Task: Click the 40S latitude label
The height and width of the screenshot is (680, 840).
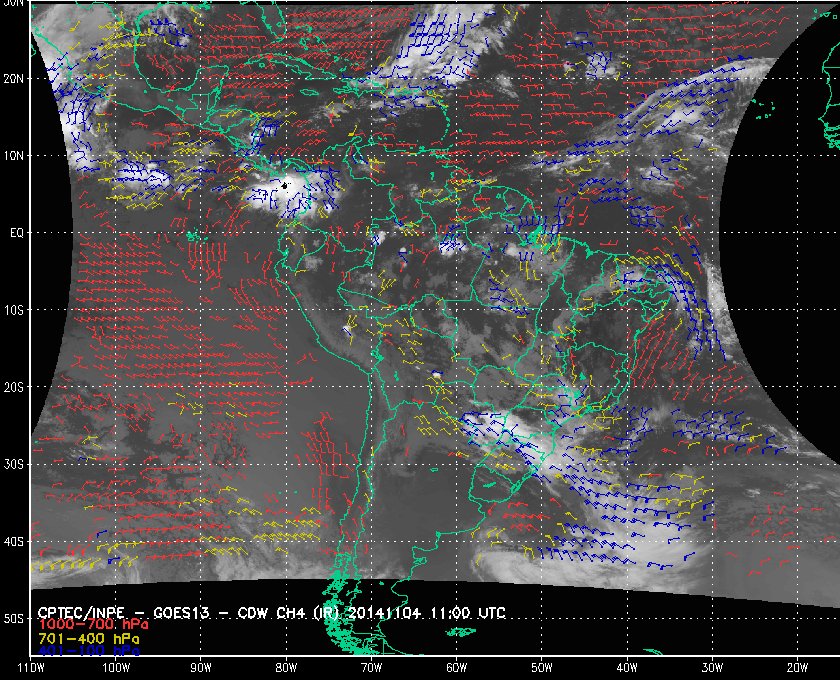Action: [14, 542]
